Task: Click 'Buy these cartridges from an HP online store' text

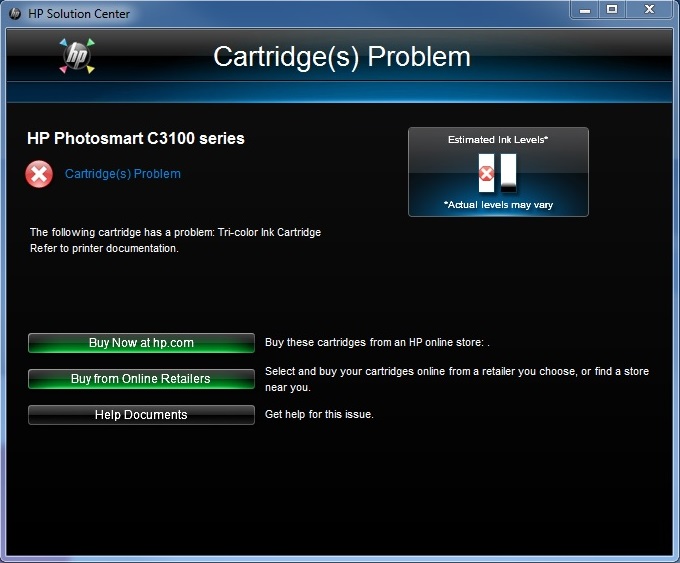Action: (x=377, y=342)
